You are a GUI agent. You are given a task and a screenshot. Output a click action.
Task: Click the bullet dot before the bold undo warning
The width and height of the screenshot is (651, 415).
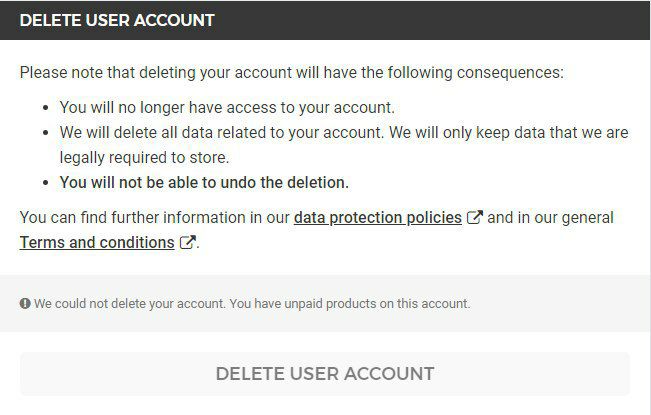[x=46, y=183]
